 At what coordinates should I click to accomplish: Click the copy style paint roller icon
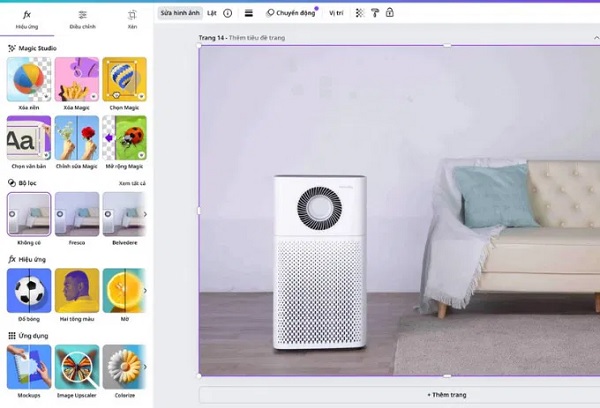point(375,13)
